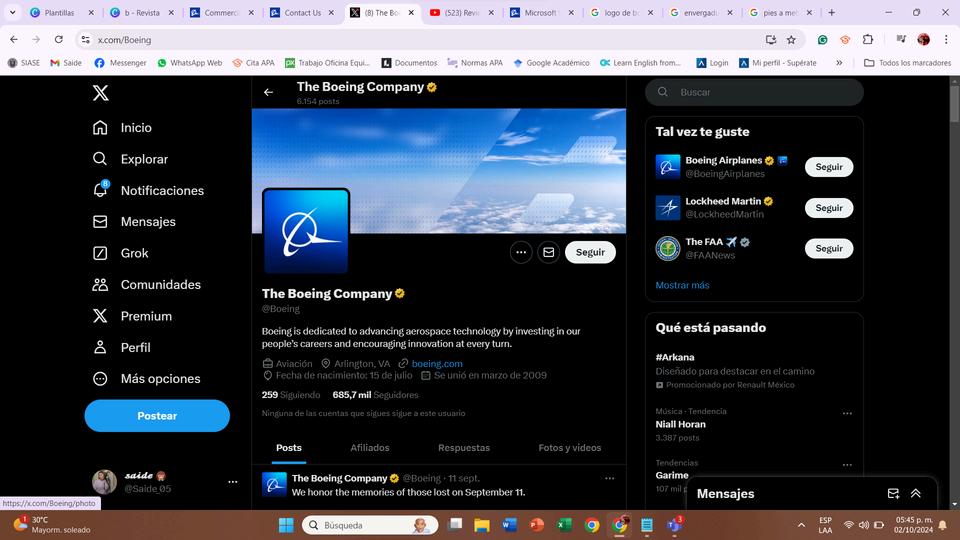Click the Buscar search field
960x540 pixels.
[754, 92]
